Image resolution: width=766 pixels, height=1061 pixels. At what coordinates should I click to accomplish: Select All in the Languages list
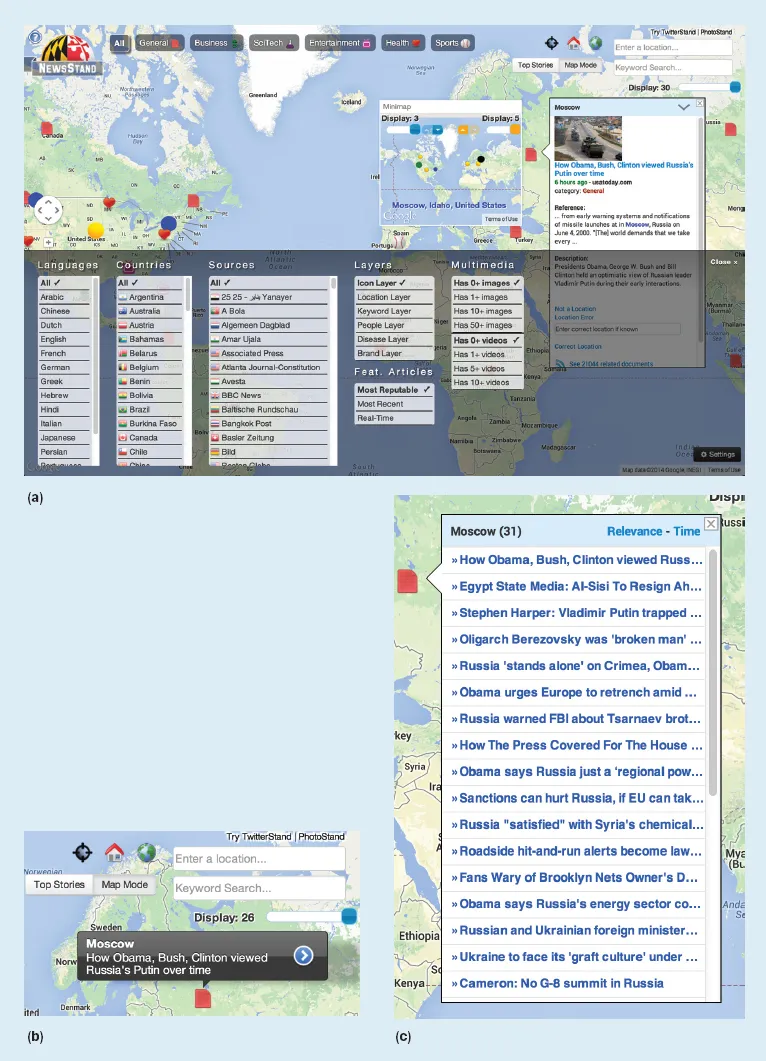(x=64, y=283)
